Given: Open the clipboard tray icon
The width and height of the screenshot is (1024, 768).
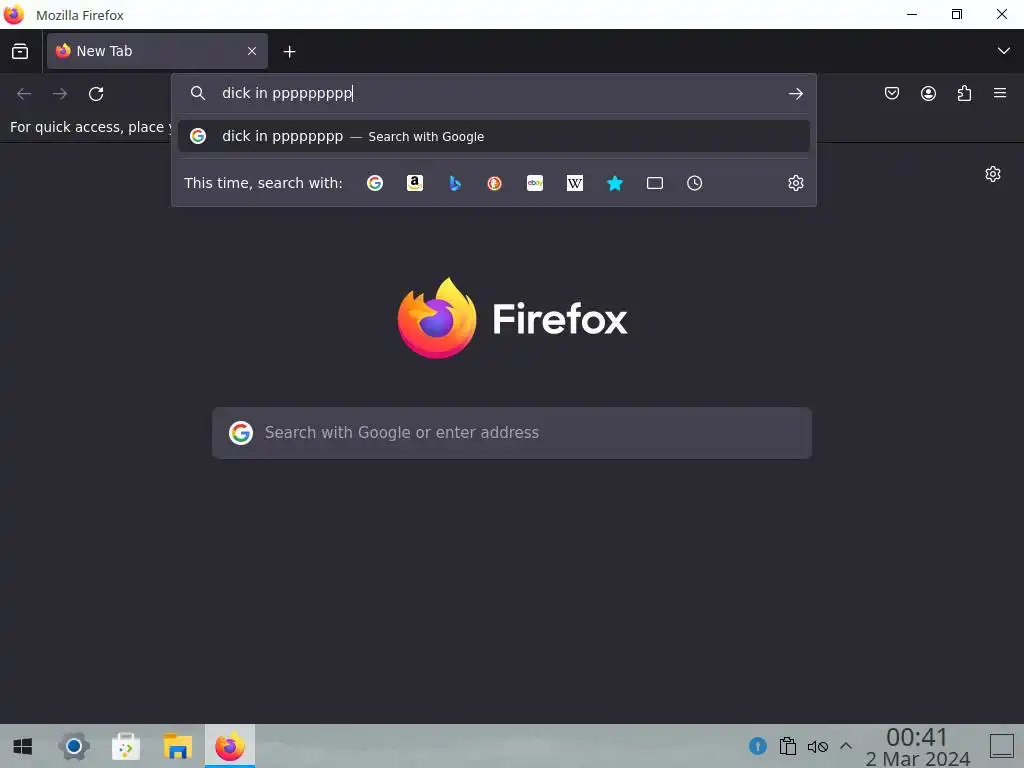Looking at the screenshot, I should 788,746.
